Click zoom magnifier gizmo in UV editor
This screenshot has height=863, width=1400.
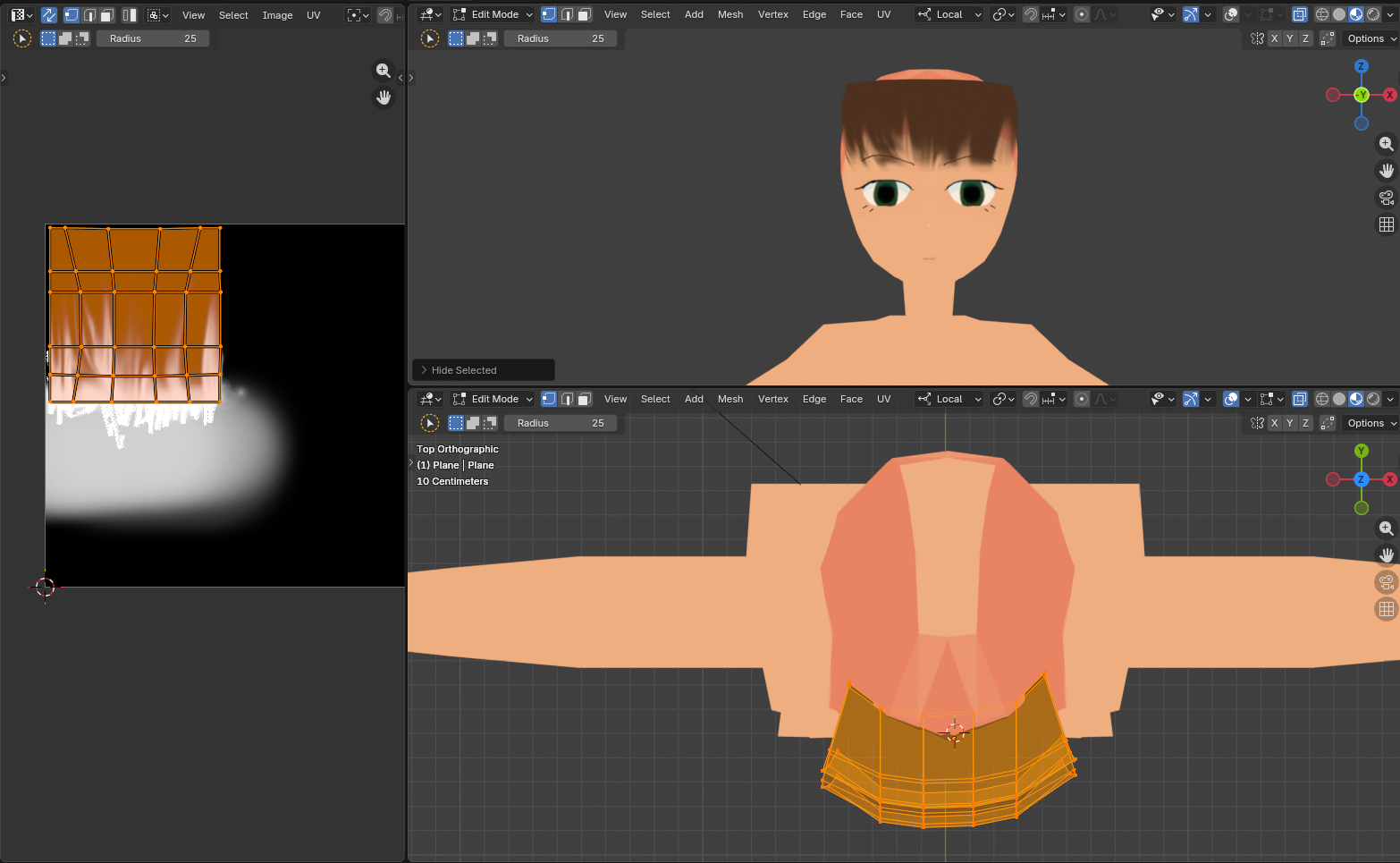pyautogui.click(x=384, y=71)
